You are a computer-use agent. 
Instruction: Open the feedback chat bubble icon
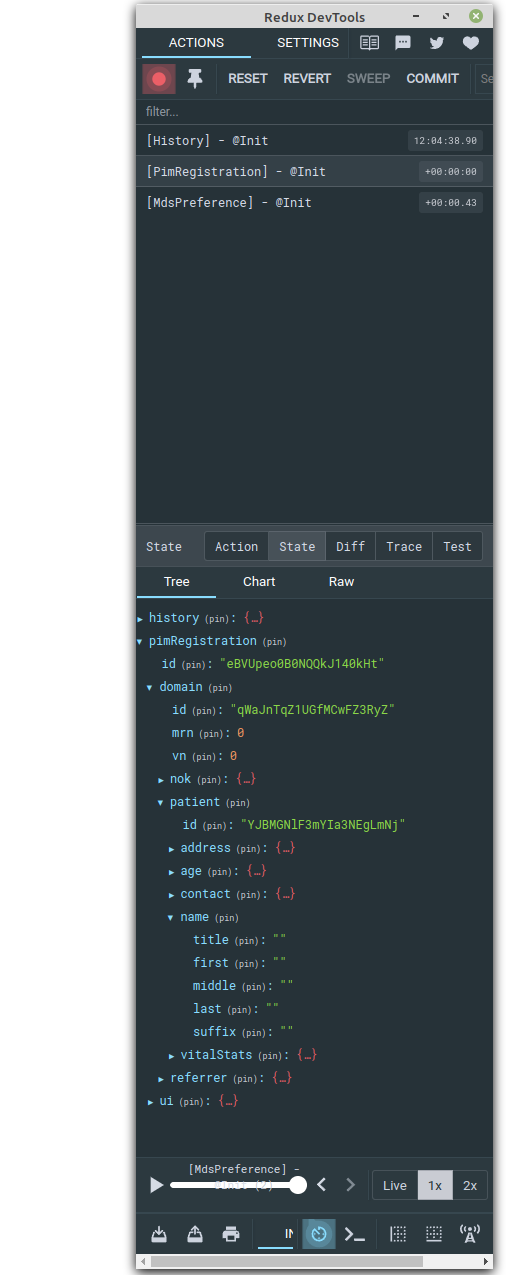click(403, 43)
